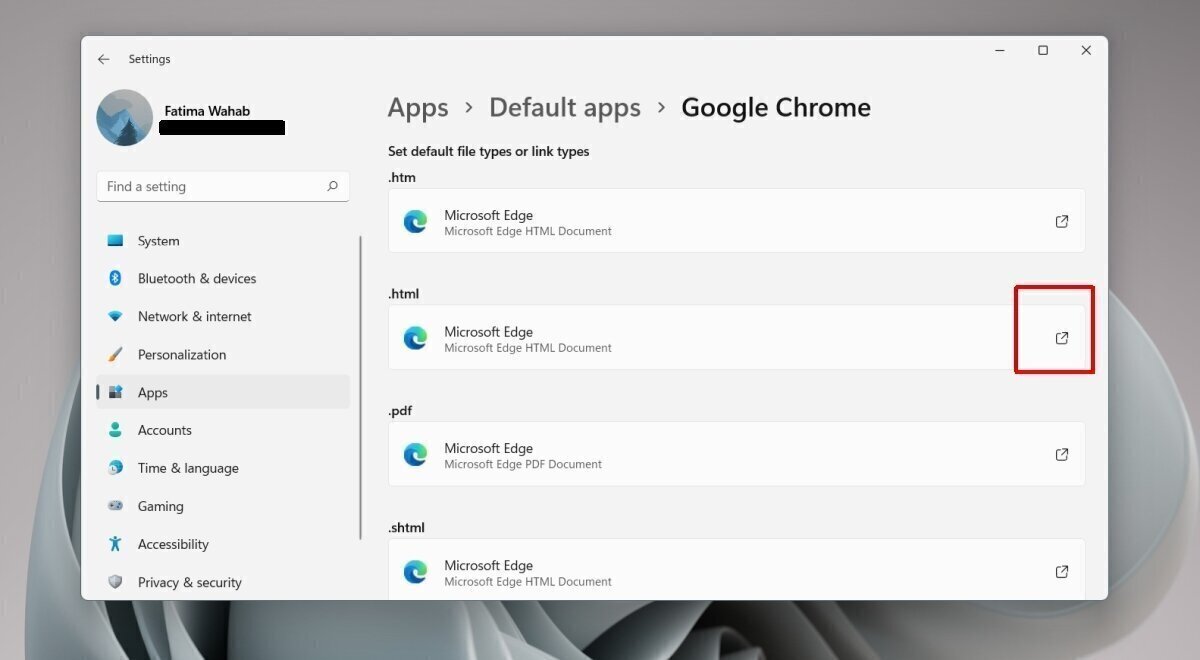Image resolution: width=1200 pixels, height=660 pixels.
Task: Click the Apps breadcrumb link
Action: 418,107
